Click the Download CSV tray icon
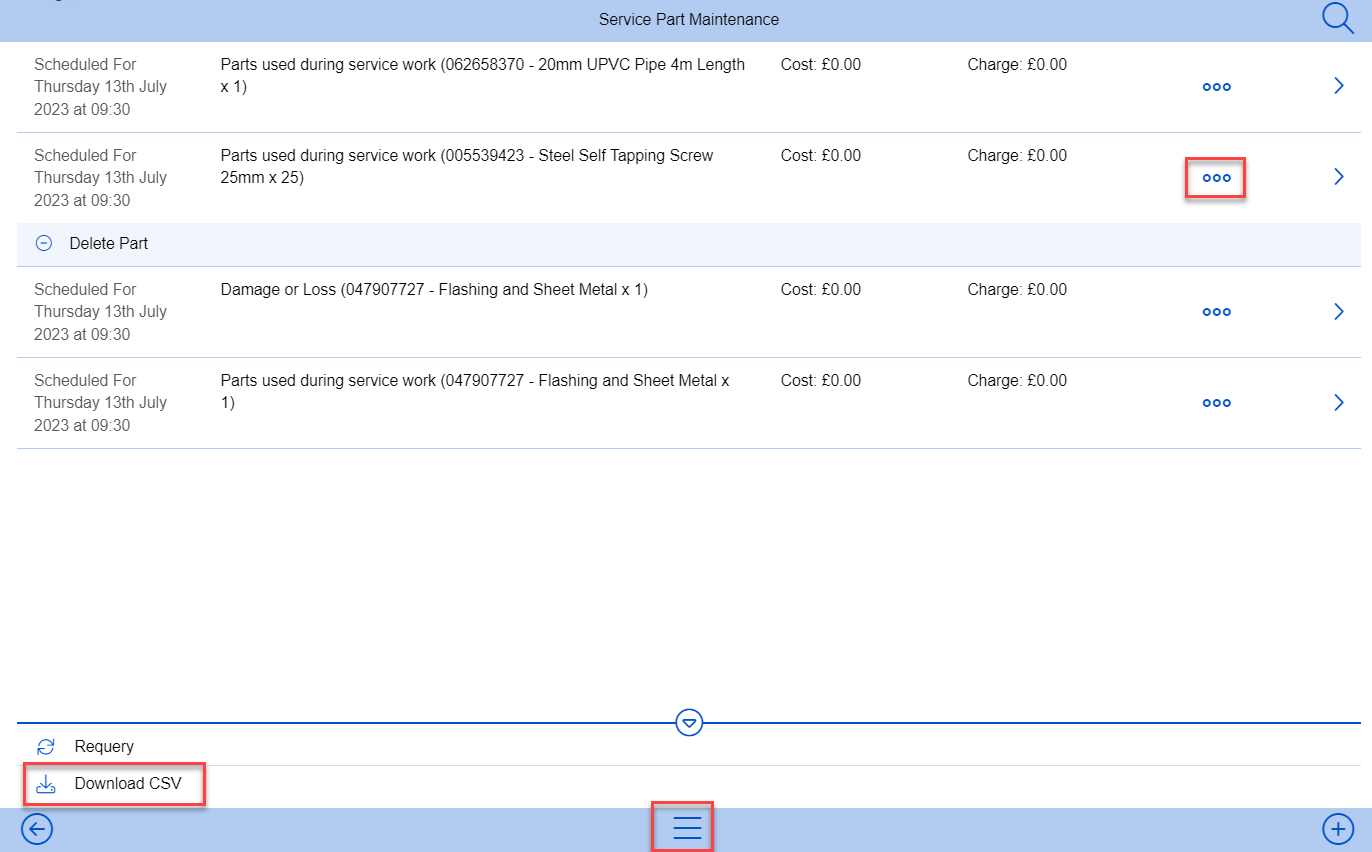 [x=45, y=785]
